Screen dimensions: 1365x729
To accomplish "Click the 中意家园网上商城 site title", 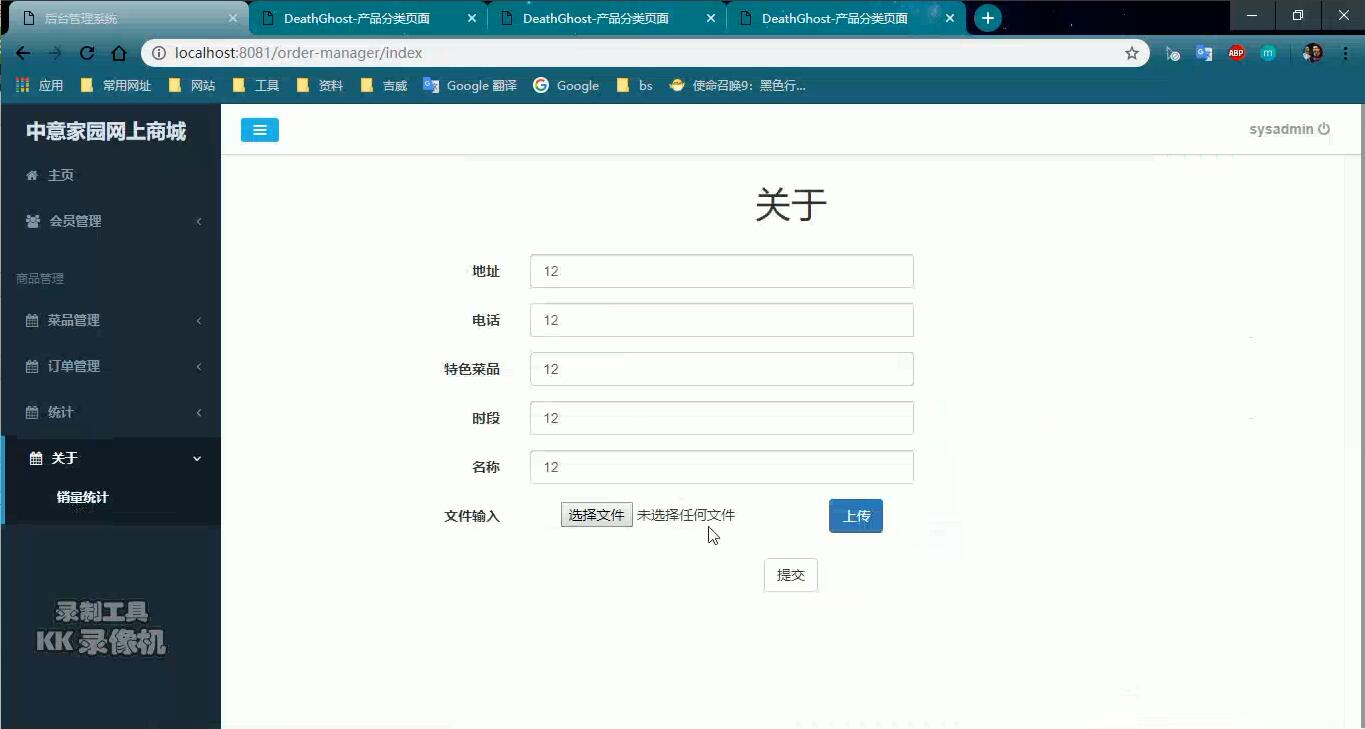I will click(x=106, y=131).
